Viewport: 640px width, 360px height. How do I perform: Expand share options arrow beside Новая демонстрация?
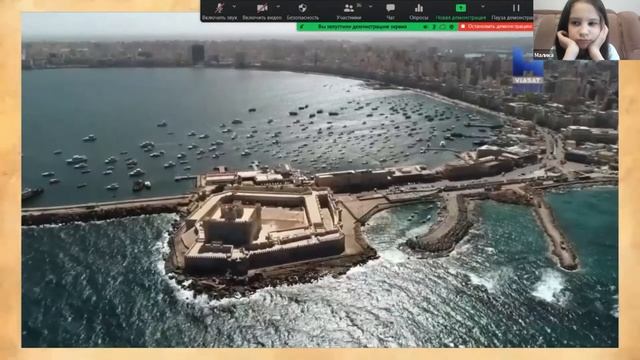(x=483, y=7)
